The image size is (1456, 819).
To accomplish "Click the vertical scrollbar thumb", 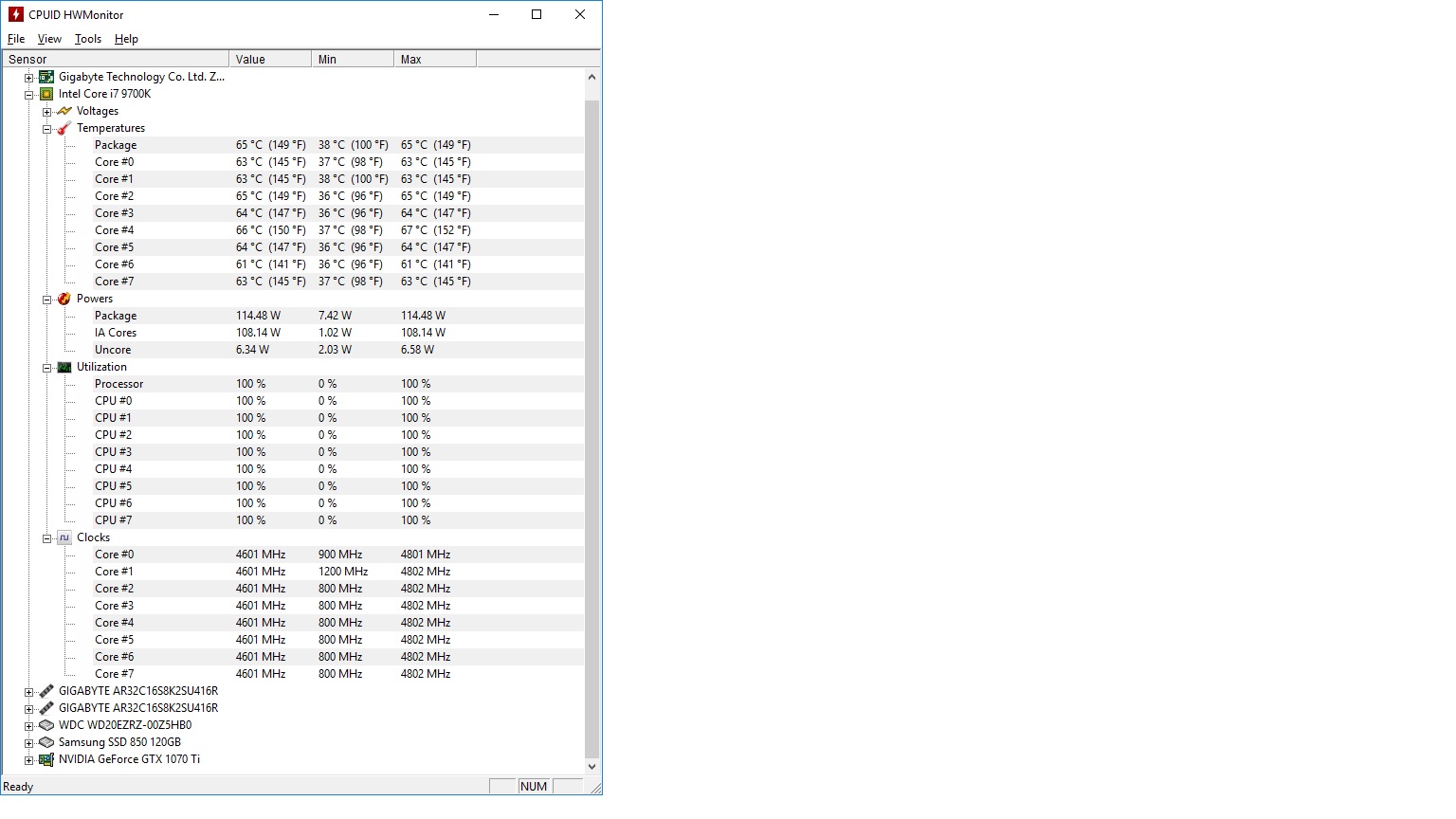I will coord(592,429).
